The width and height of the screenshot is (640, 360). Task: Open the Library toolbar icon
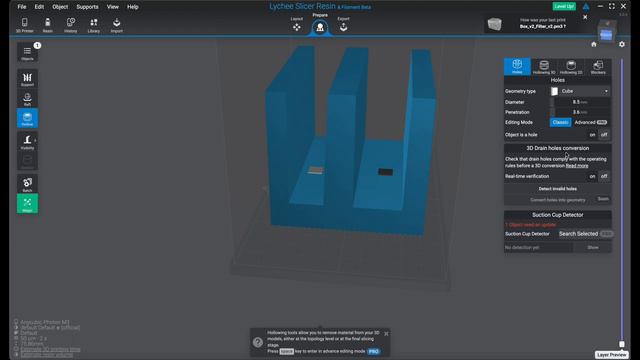pos(93,24)
